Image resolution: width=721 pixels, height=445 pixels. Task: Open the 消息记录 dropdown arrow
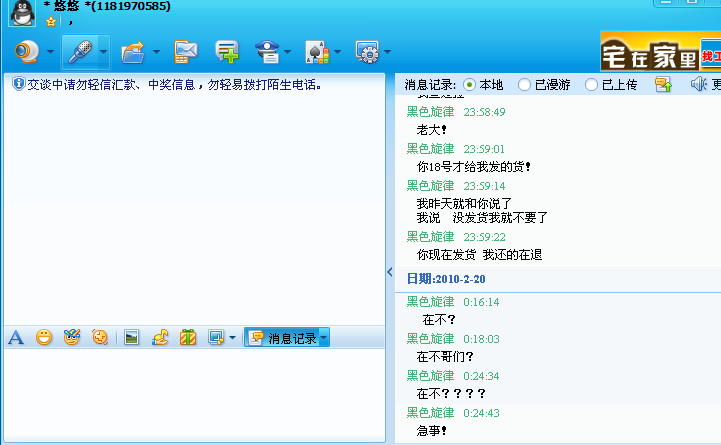click(x=324, y=338)
